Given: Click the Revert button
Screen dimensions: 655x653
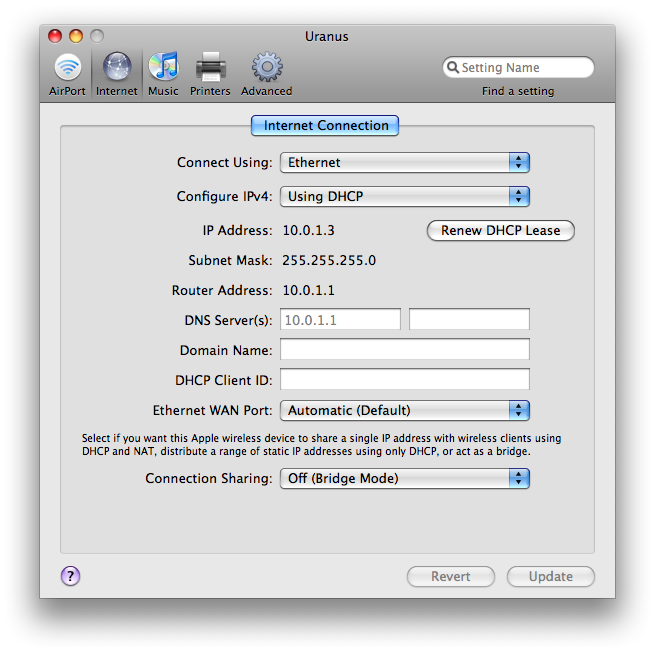Looking at the screenshot, I should pos(451,577).
